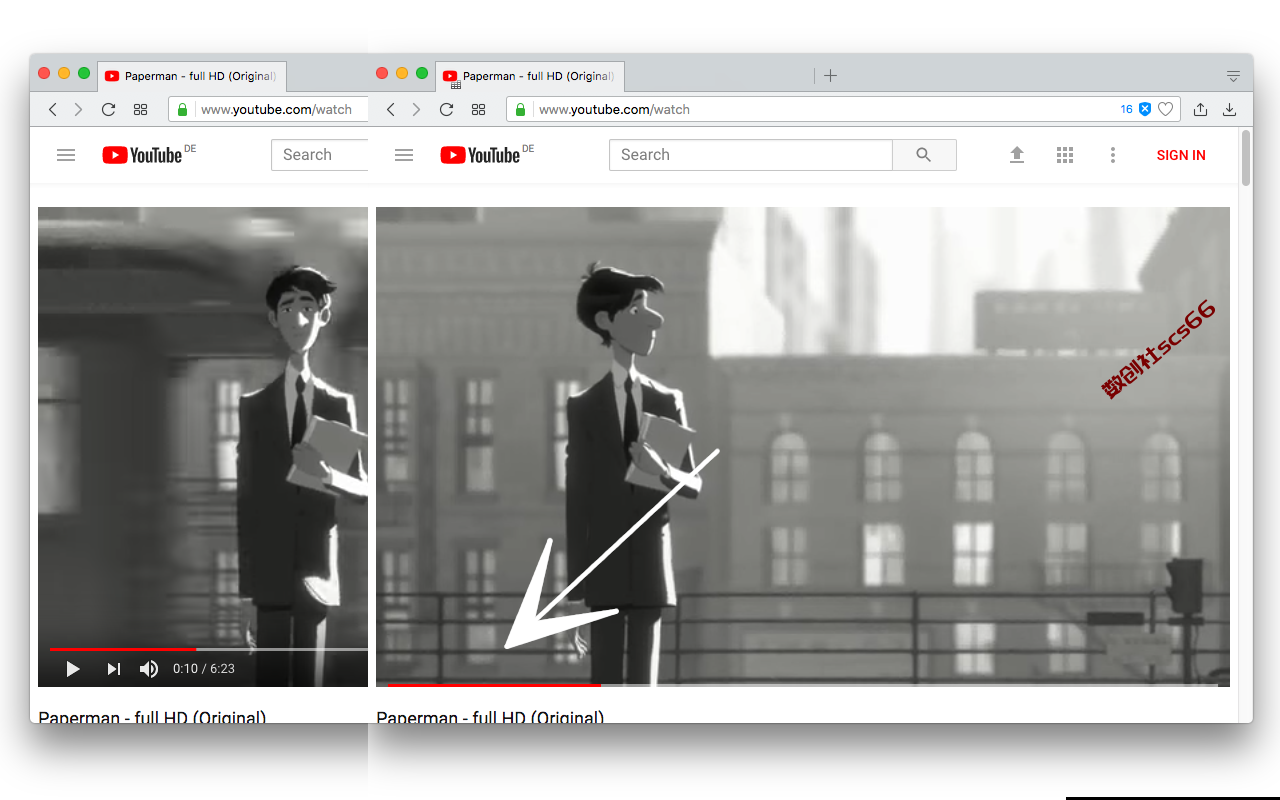Reload the page in the left window
The image size is (1280, 800).
click(108, 109)
